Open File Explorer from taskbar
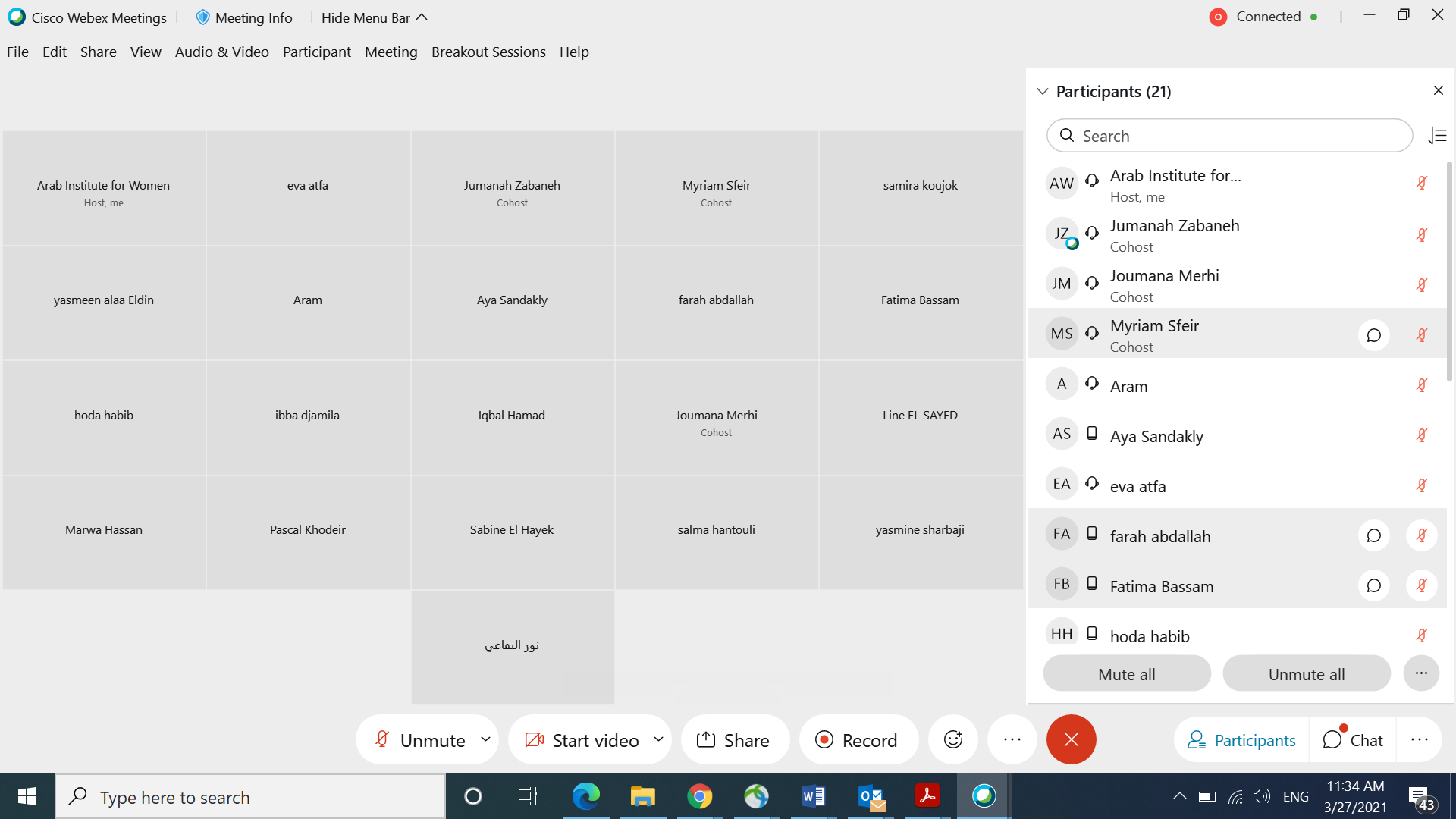The width and height of the screenshot is (1456, 819). (642, 796)
